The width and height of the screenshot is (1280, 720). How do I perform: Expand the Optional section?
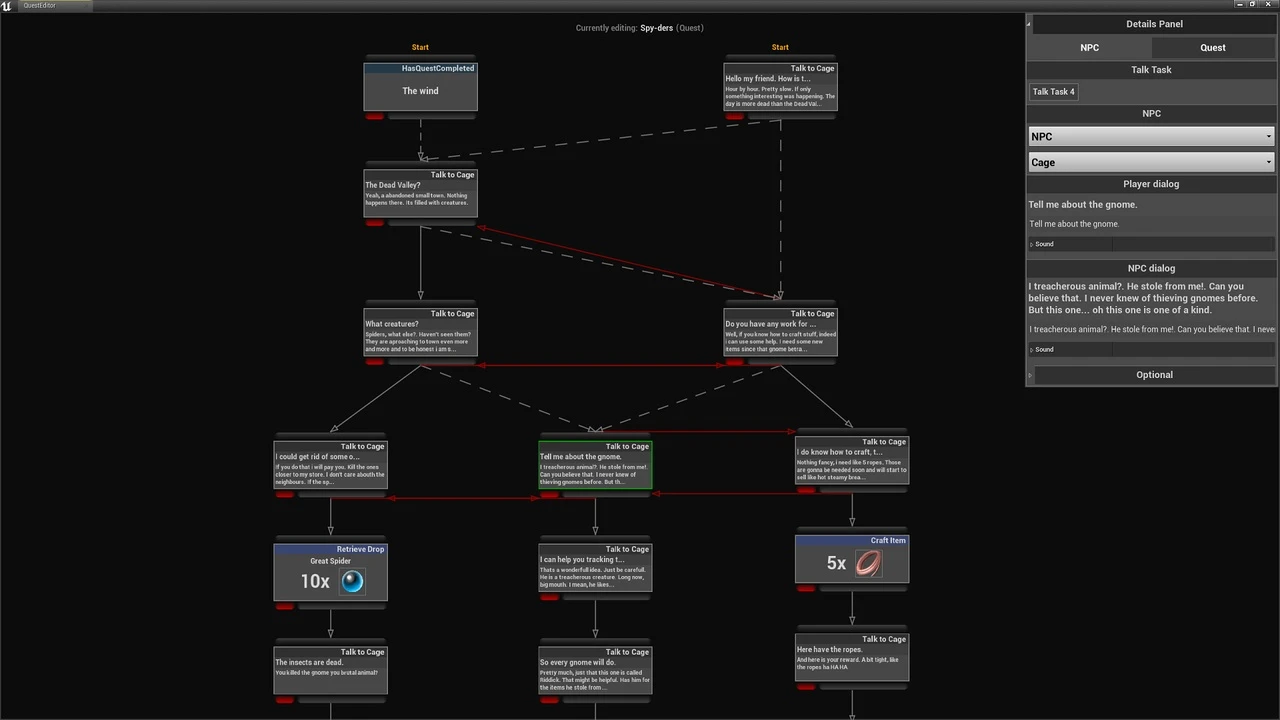click(x=1153, y=375)
